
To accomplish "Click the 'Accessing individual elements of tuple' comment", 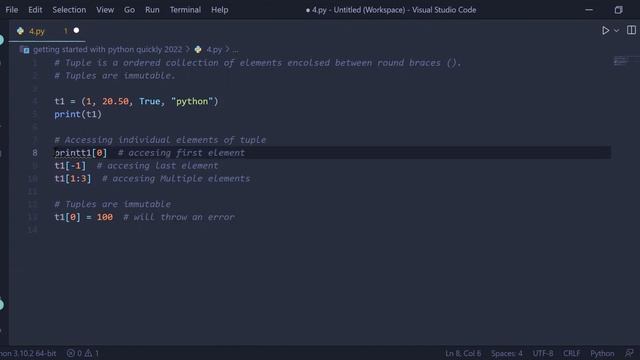I will coord(160,140).
